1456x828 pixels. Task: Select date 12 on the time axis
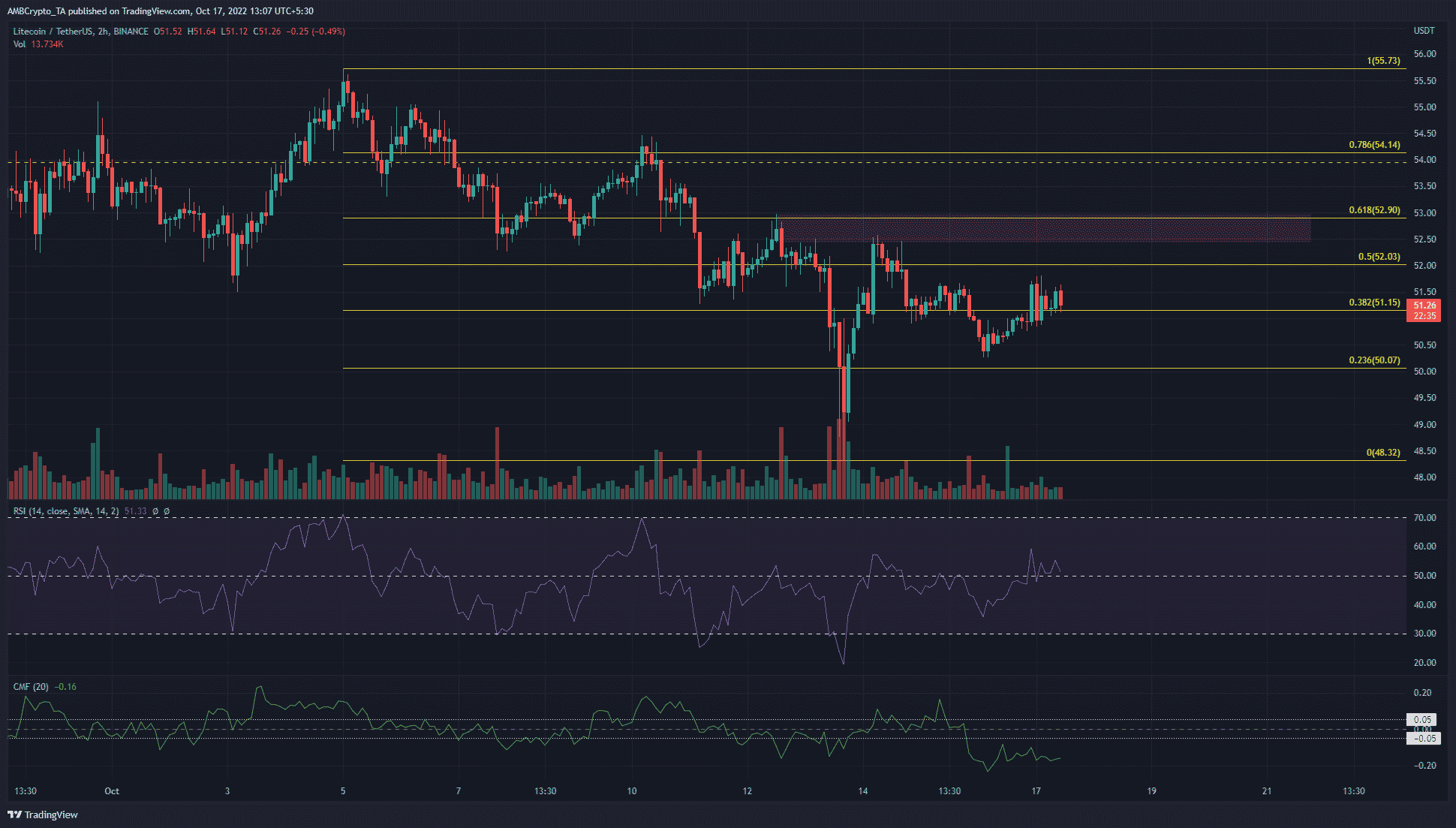coord(748,791)
